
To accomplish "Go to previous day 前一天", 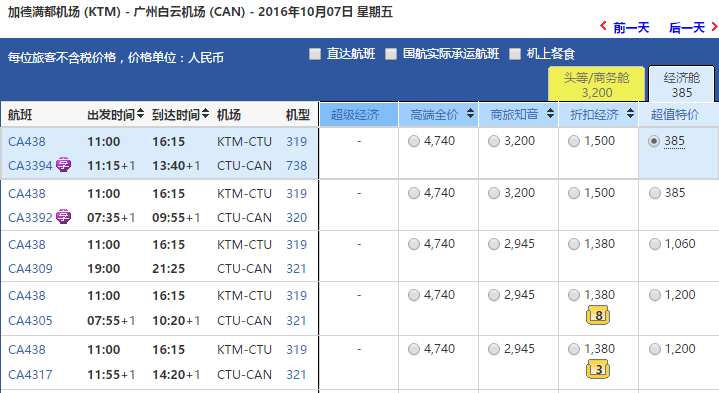I will (x=631, y=28).
